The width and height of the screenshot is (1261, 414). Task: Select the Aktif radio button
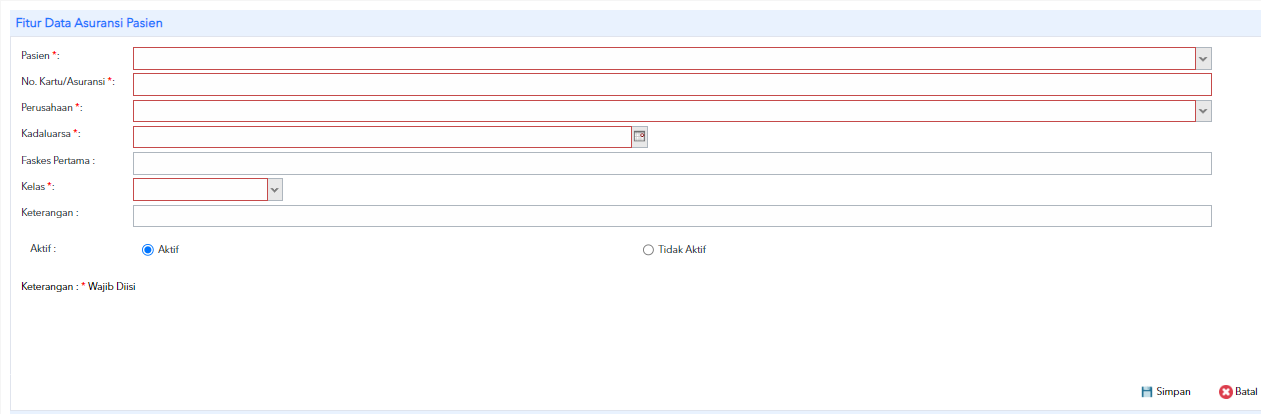point(148,250)
